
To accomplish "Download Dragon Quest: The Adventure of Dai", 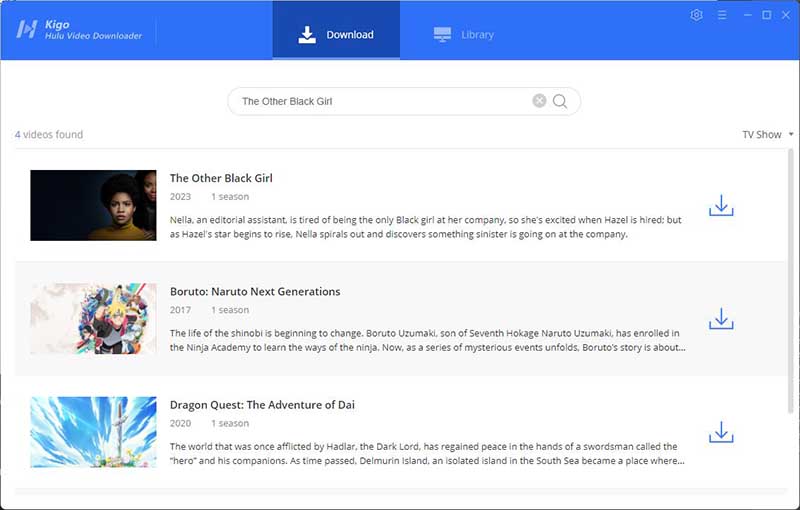I will tap(721, 432).
